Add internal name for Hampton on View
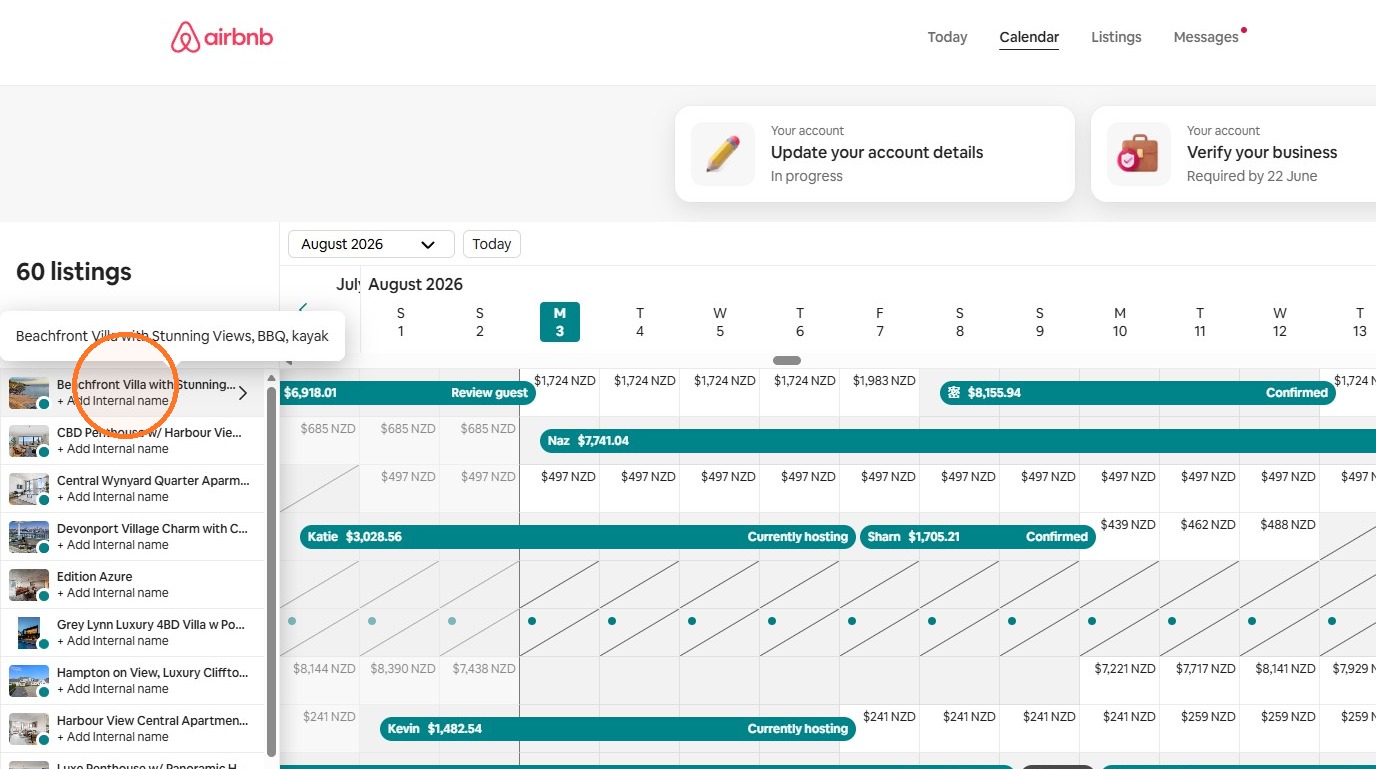The image size is (1376, 769). (x=112, y=689)
